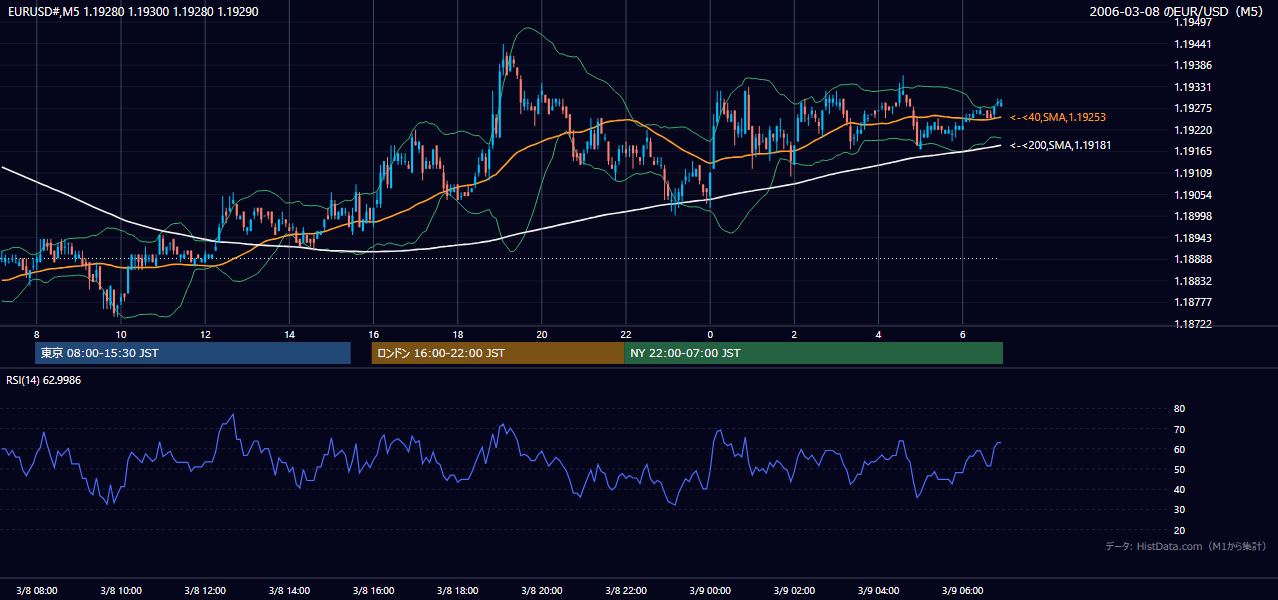1278x600 pixels.
Task: Click price axis value 1.19331
Action: click(1193, 88)
